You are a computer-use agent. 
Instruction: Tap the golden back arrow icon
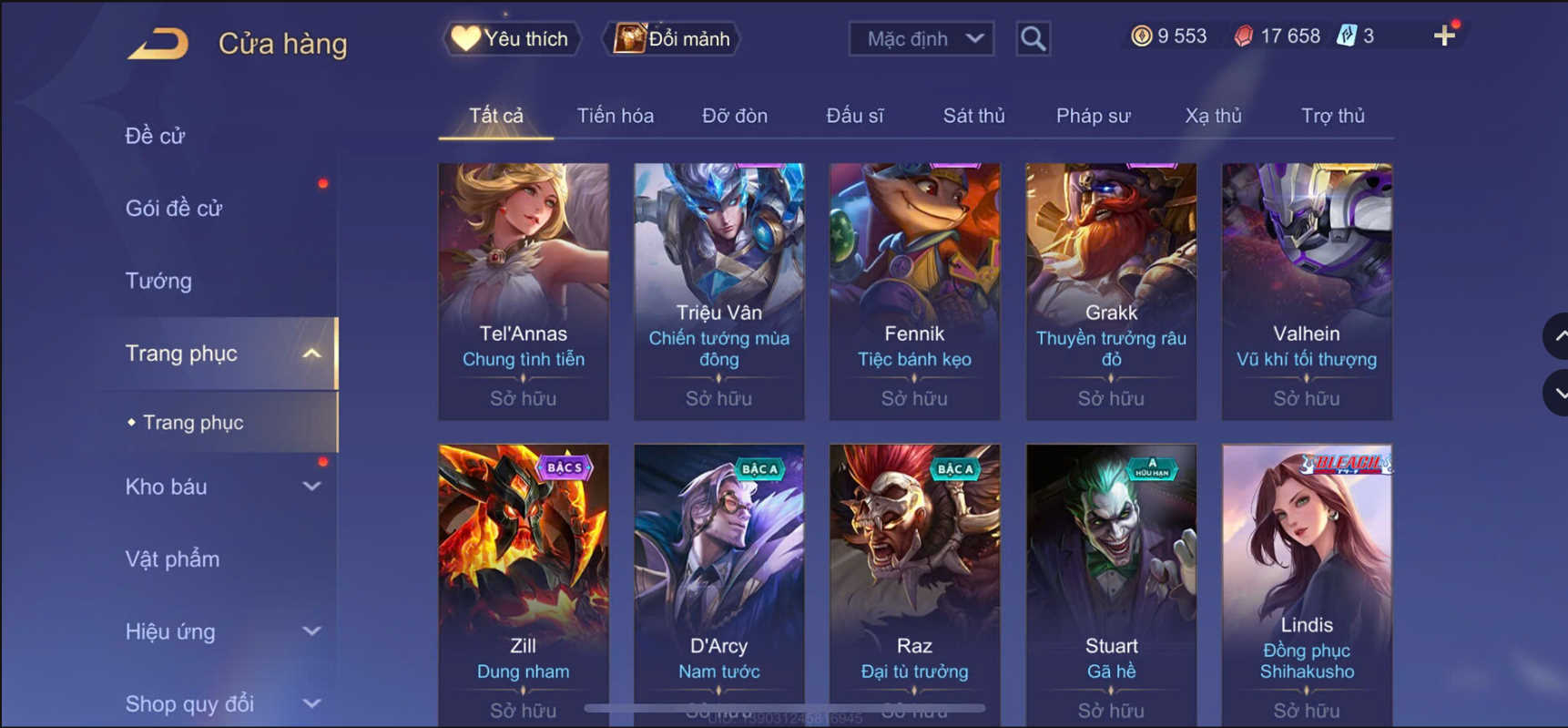[x=158, y=43]
